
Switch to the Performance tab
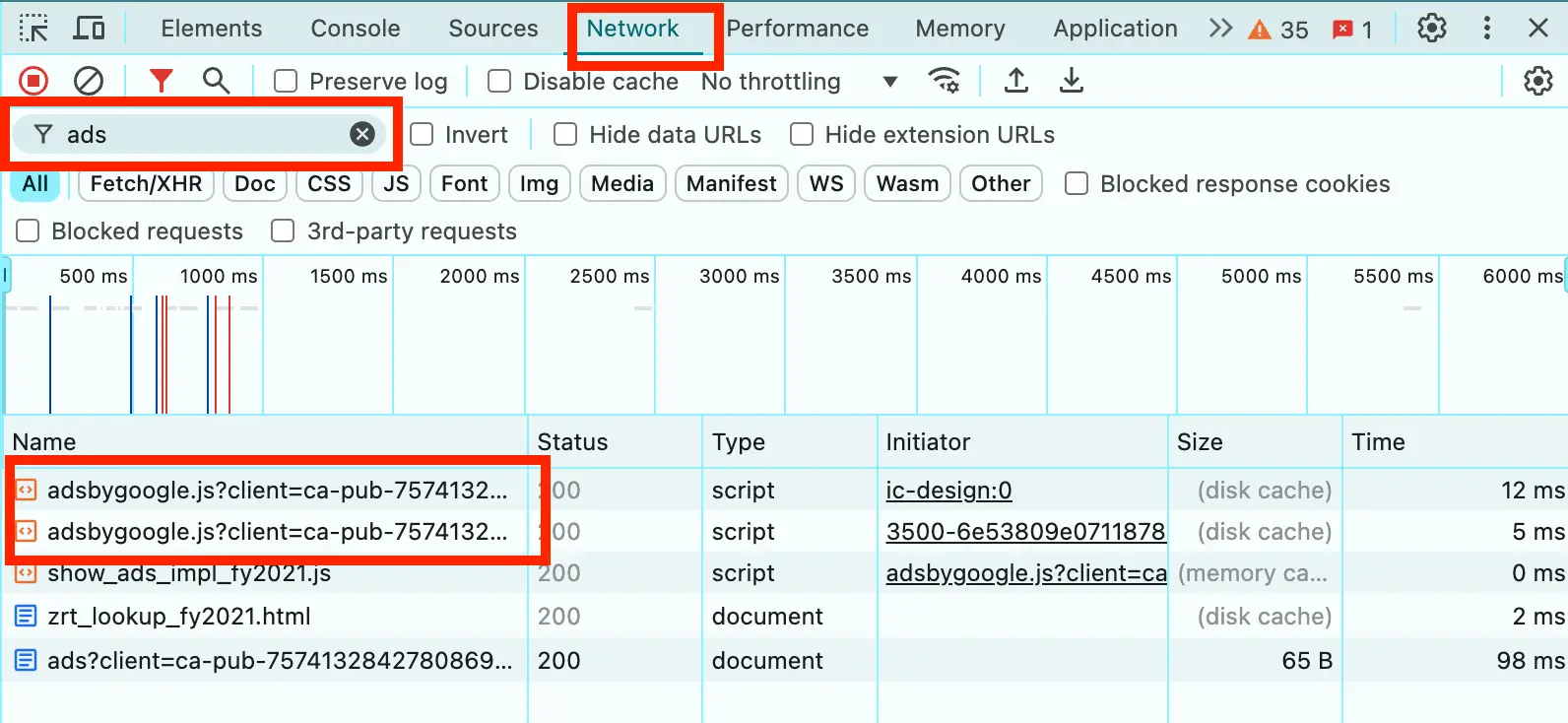(x=798, y=29)
